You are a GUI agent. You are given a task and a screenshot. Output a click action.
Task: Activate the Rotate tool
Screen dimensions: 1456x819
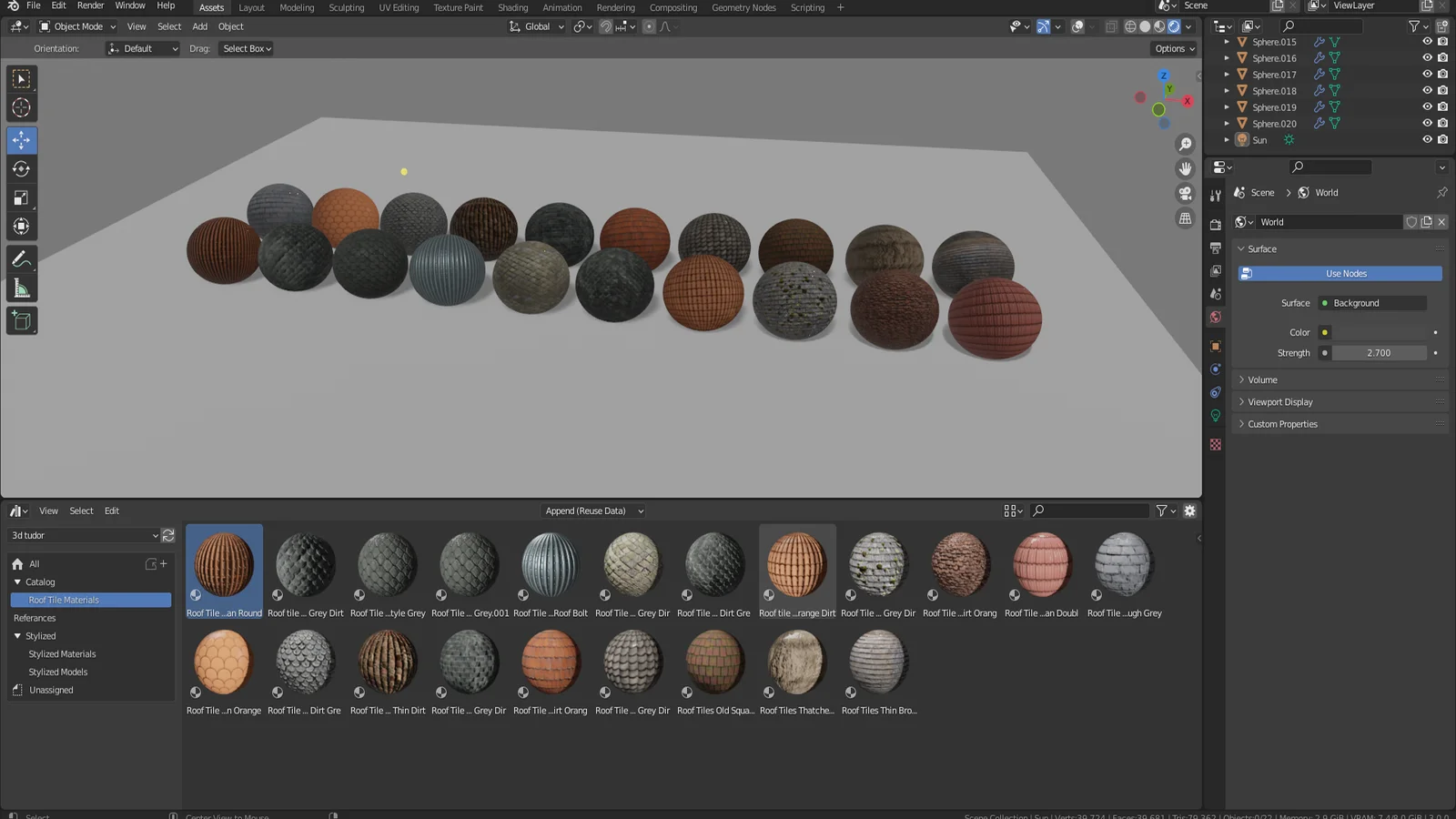point(21,168)
